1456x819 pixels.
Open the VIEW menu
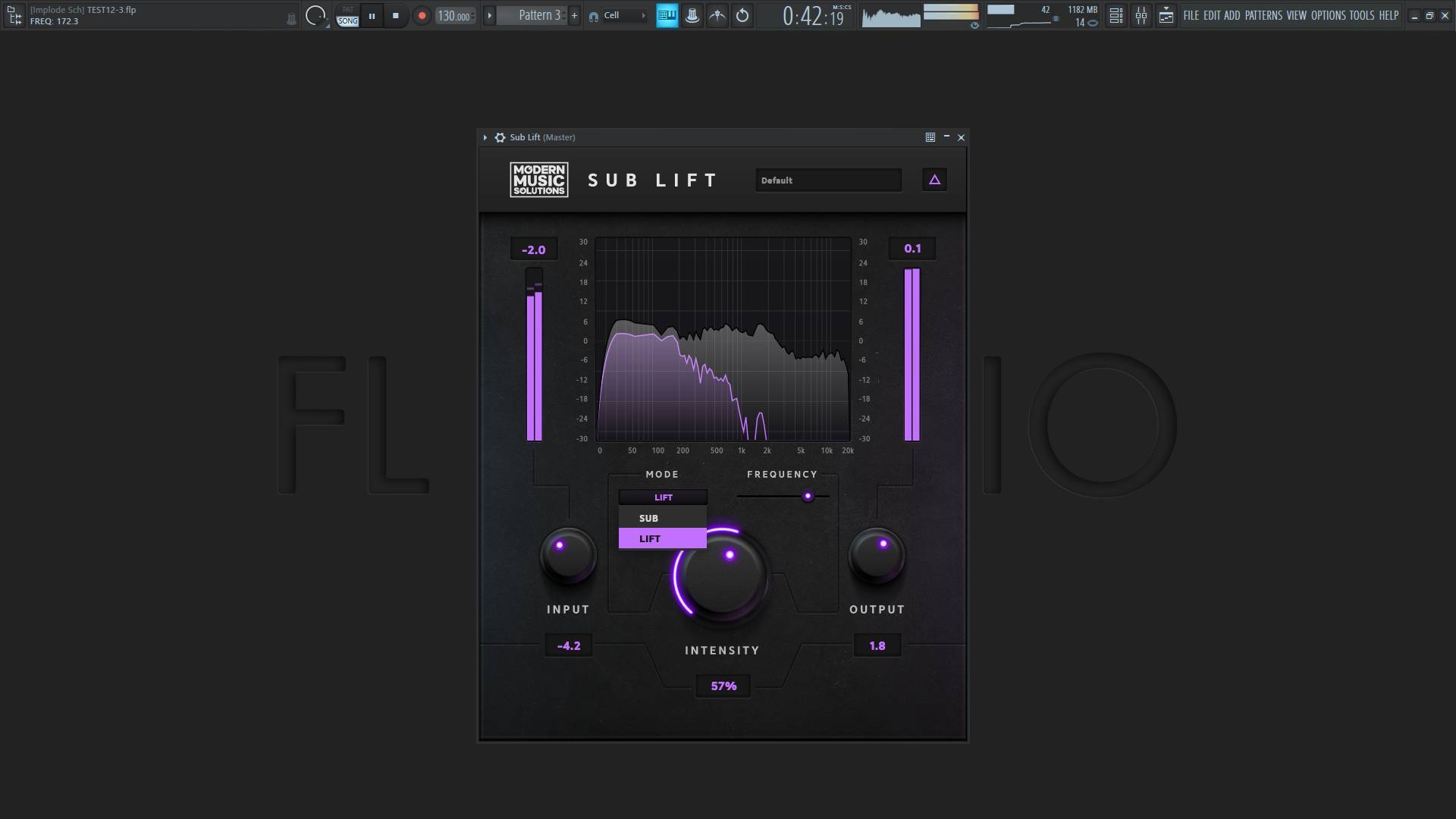pos(1297,15)
